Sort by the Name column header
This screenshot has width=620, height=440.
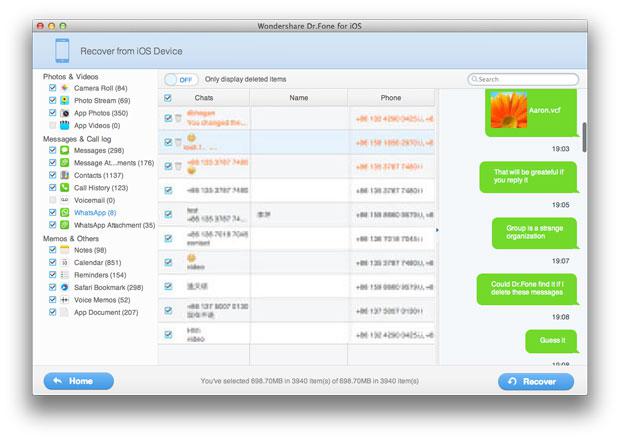pyautogui.click(x=299, y=98)
